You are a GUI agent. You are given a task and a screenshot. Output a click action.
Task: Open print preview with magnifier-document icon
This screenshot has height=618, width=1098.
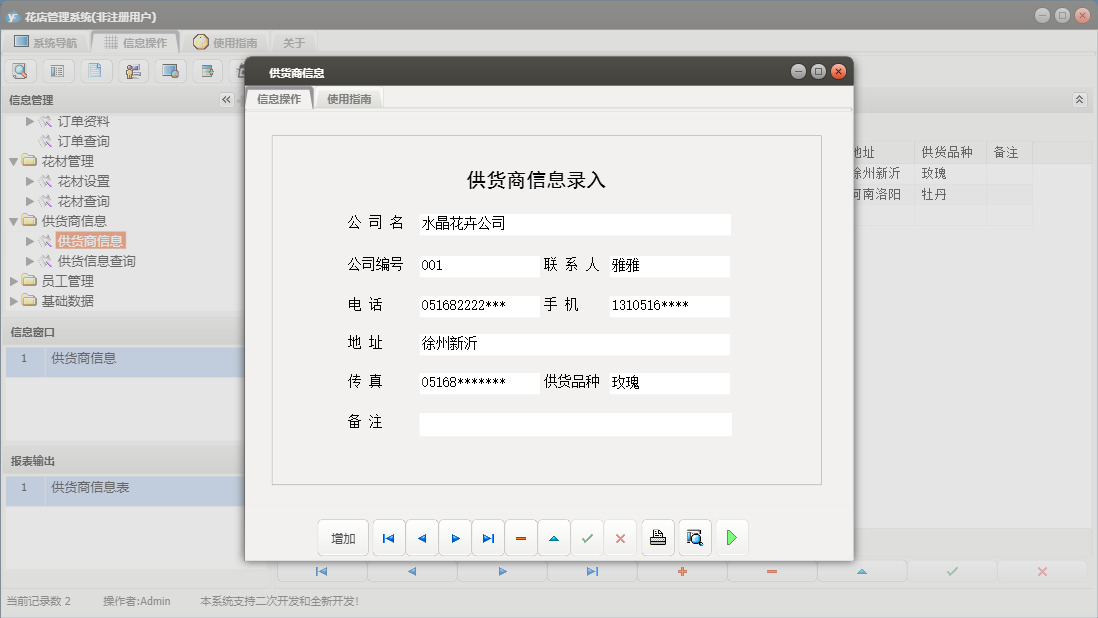click(x=694, y=537)
